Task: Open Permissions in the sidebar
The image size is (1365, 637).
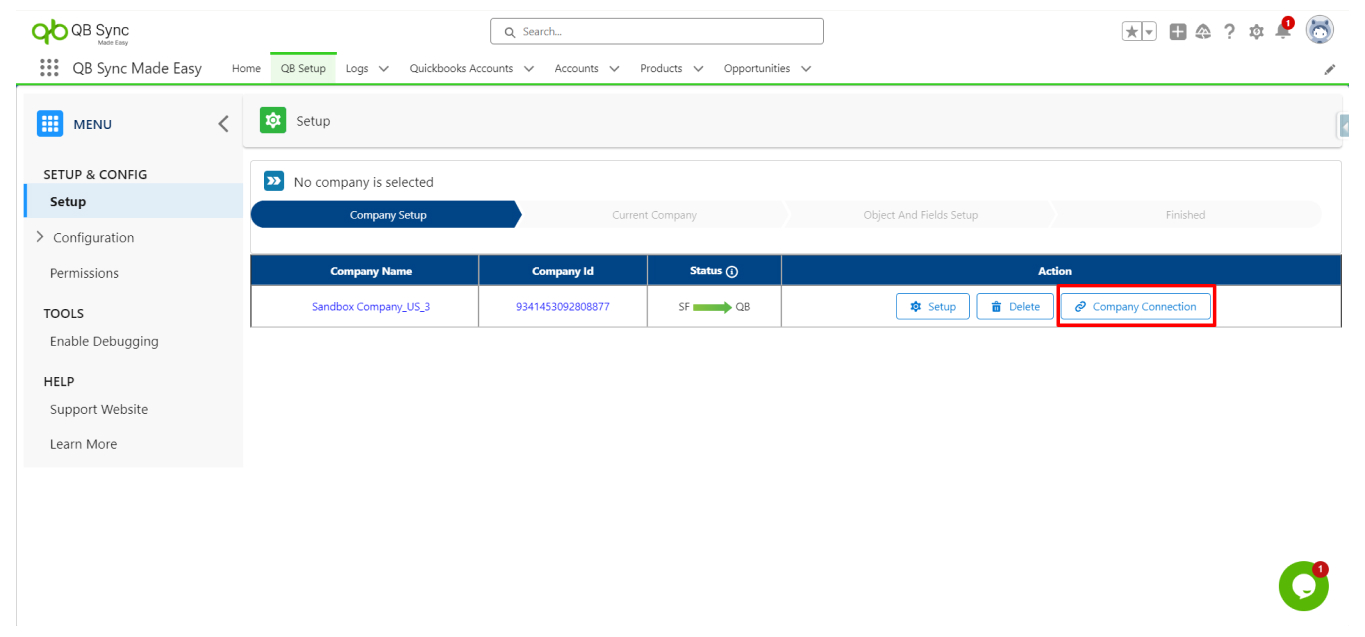Action: coord(84,273)
